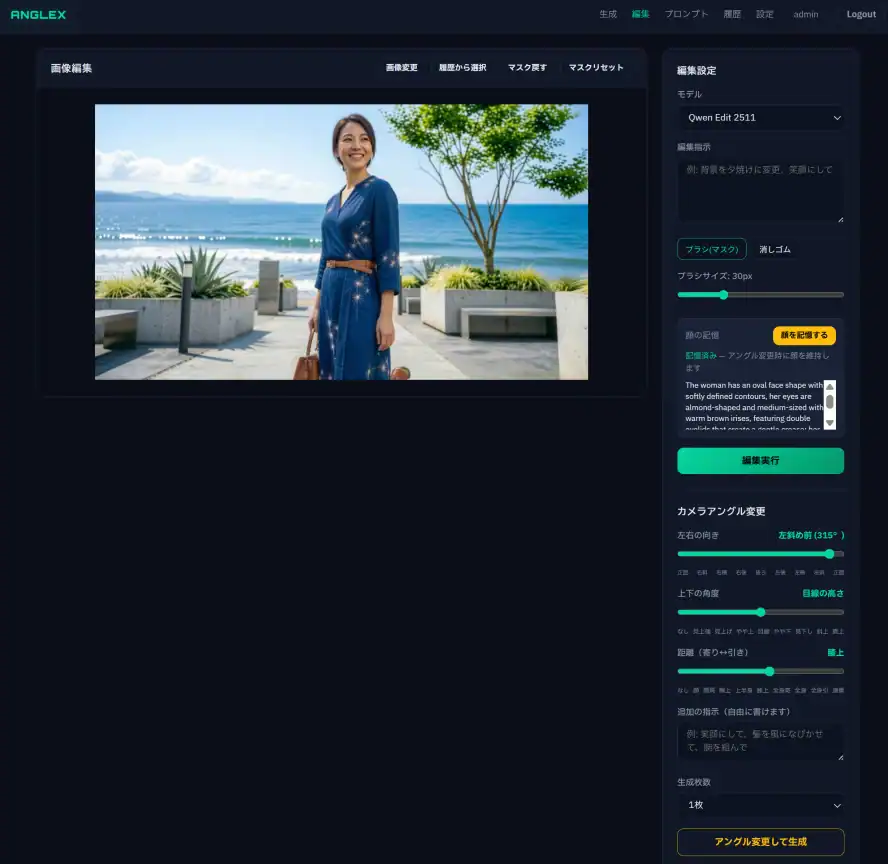This screenshot has height=864, width=888.
Task: Expand the admin account menu
Action: (806, 14)
